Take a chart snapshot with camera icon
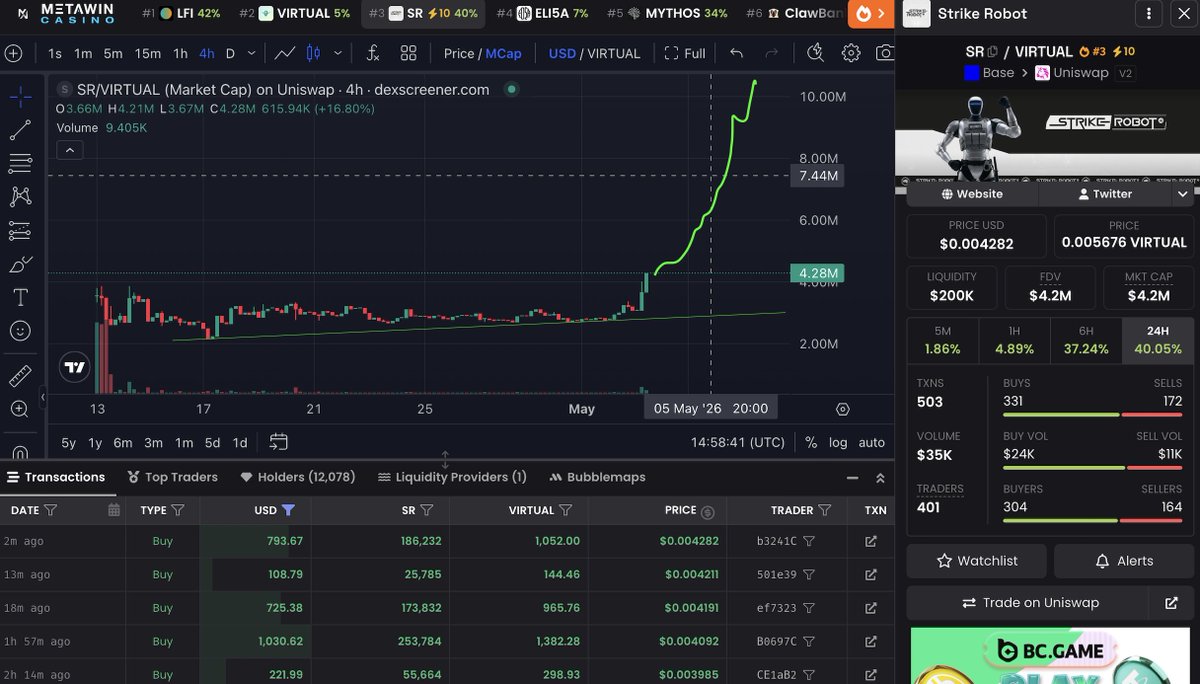This screenshot has height=684, width=1200. [884, 53]
